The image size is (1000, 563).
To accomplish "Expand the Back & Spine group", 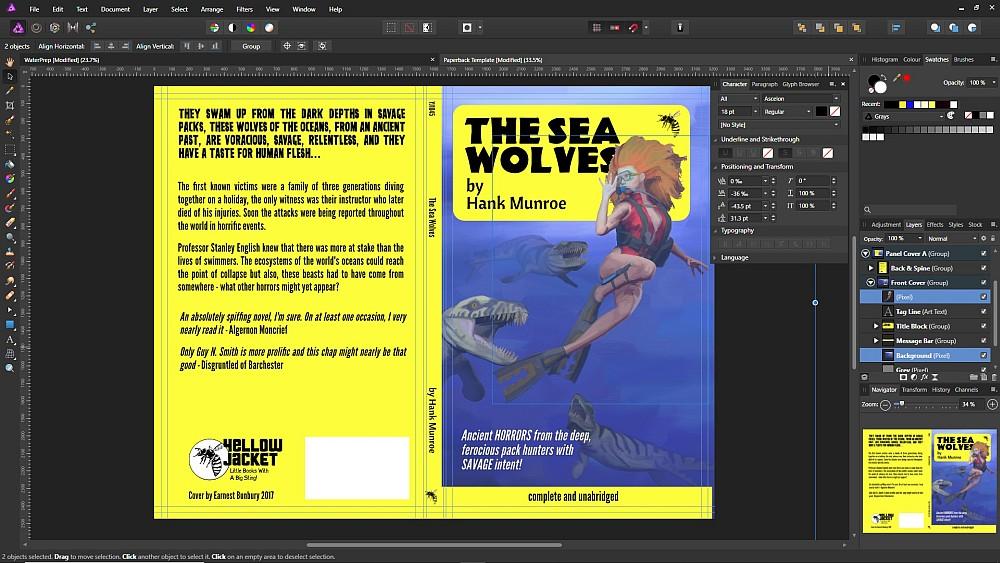I will [871, 268].
